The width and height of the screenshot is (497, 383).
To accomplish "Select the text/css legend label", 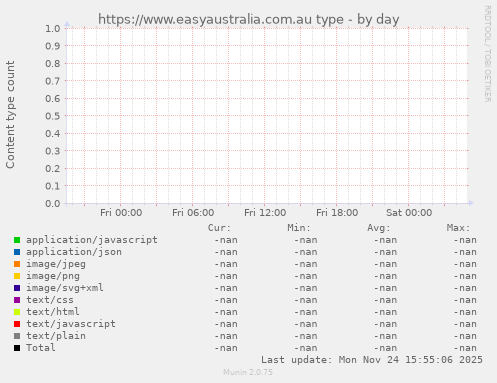I will coord(50,300).
